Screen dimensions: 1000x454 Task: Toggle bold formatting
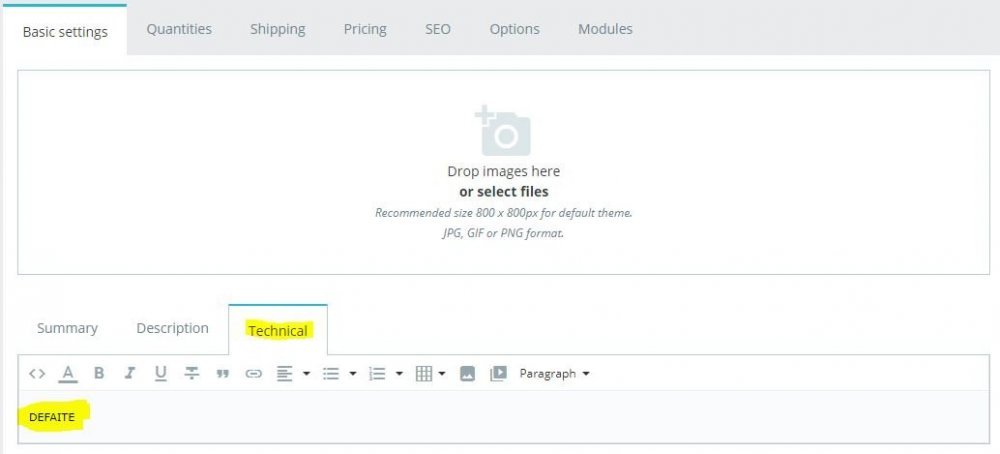pos(99,374)
